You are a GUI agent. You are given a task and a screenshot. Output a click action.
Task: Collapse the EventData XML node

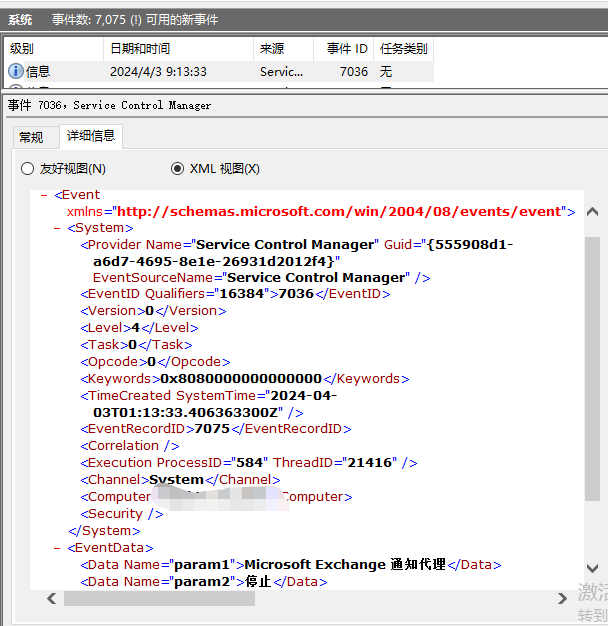point(57,549)
